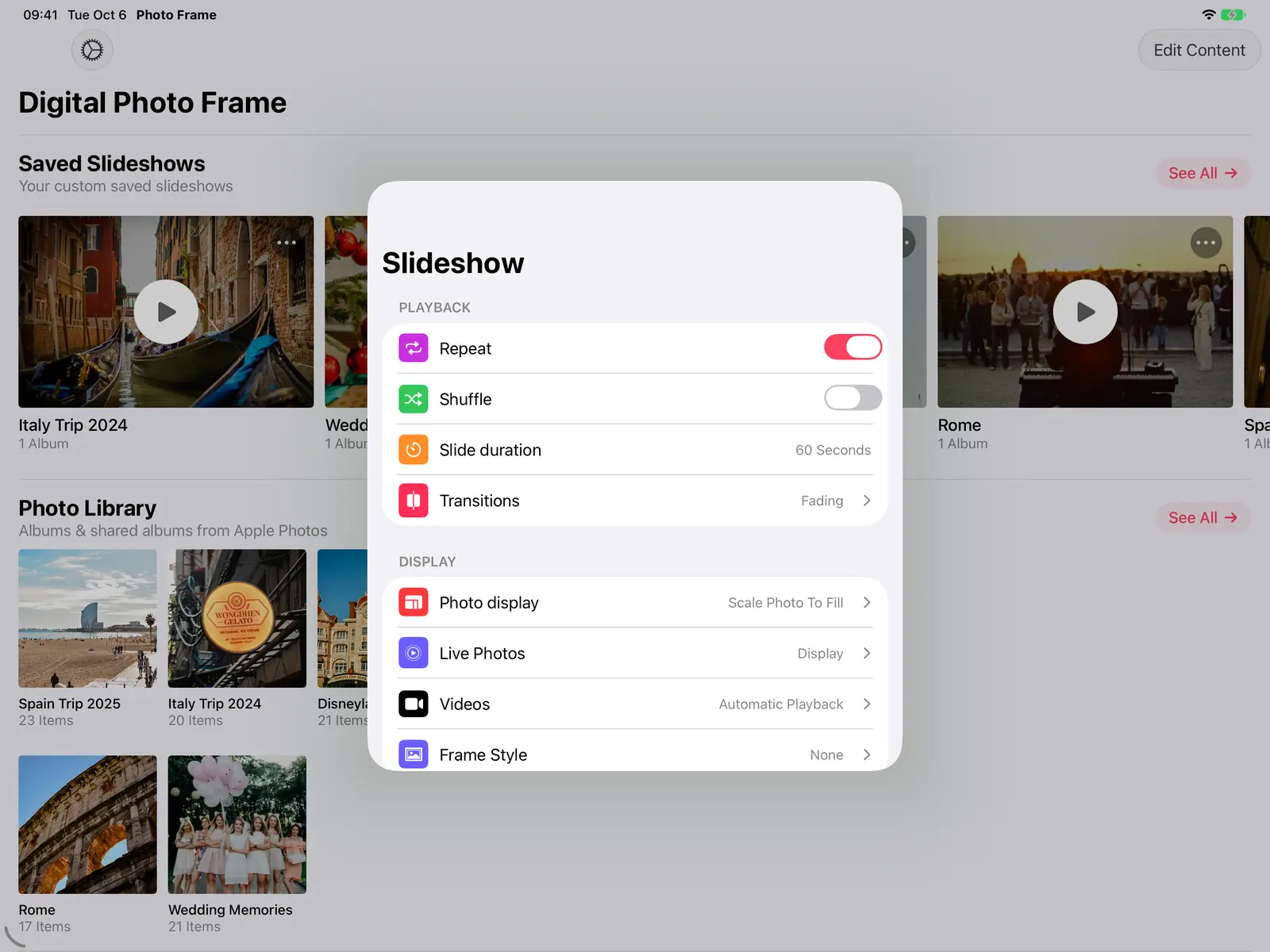Play the Italy Trip 2024 slideshow
1270x952 pixels.
(x=166, y=312)
